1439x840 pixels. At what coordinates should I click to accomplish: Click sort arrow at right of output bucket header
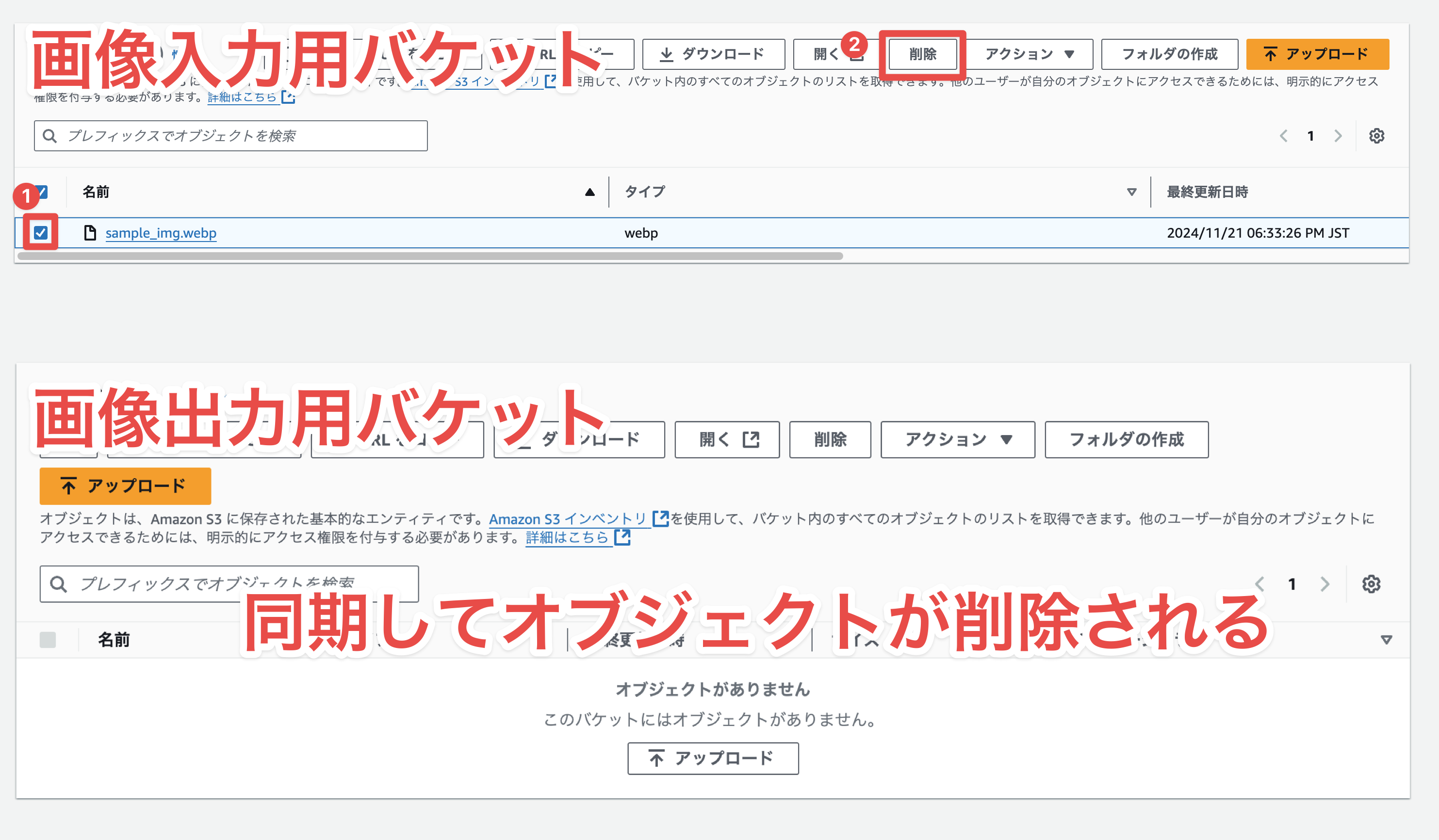pyautogui.click(x=1386, y=640)
